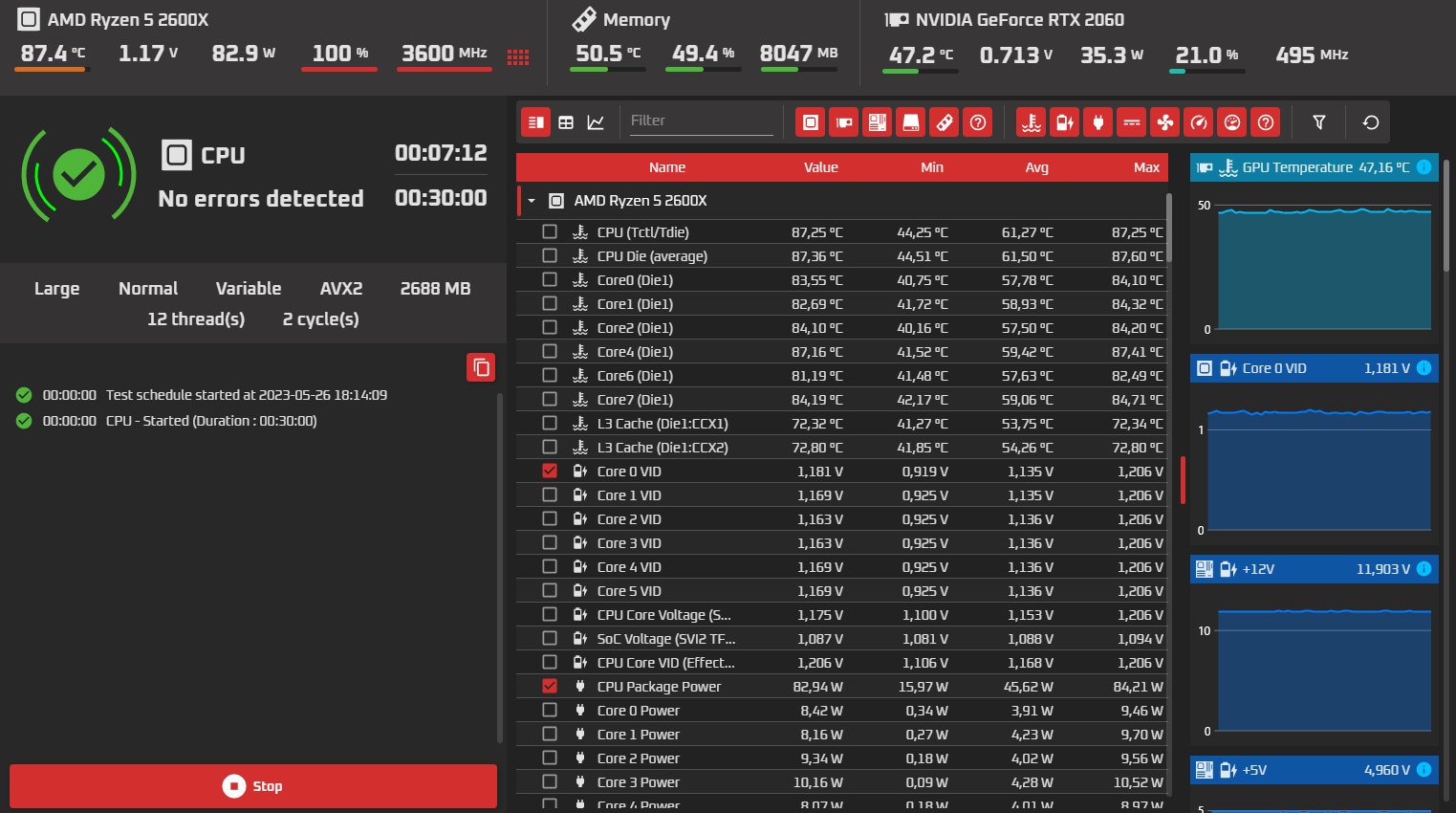Image resolution: width=1456 pixels, height=813 pixels.
Task: Click the reset refresh arrow icon
Action: [x=1371, y=122]
